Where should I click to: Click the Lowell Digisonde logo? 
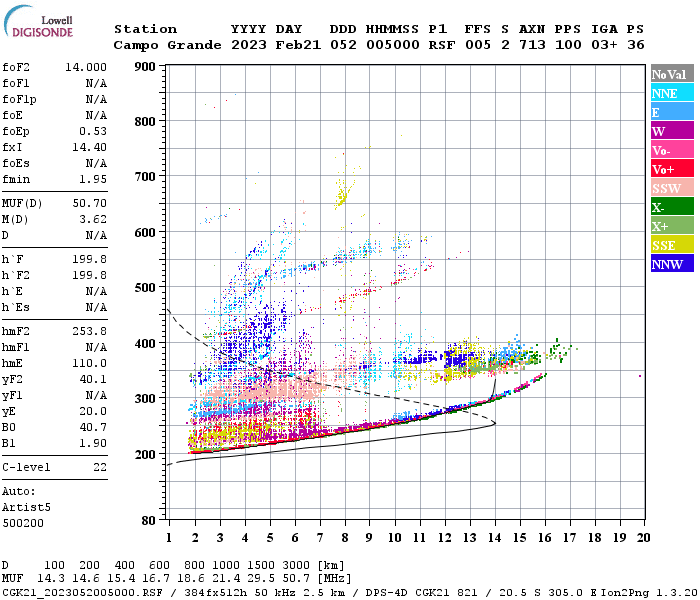click(38, 22)
